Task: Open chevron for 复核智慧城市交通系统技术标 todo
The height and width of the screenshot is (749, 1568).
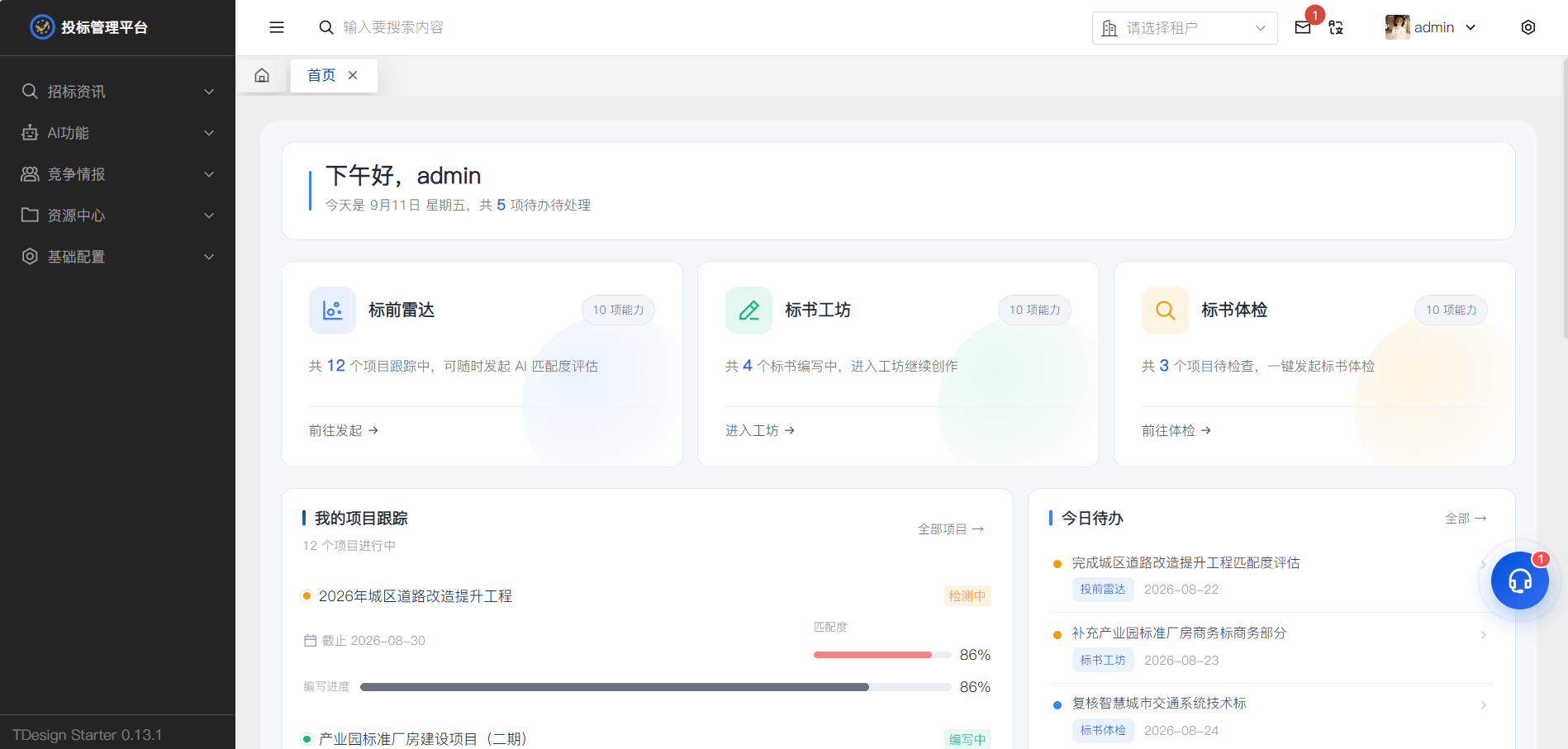Action: (1484, 705)
